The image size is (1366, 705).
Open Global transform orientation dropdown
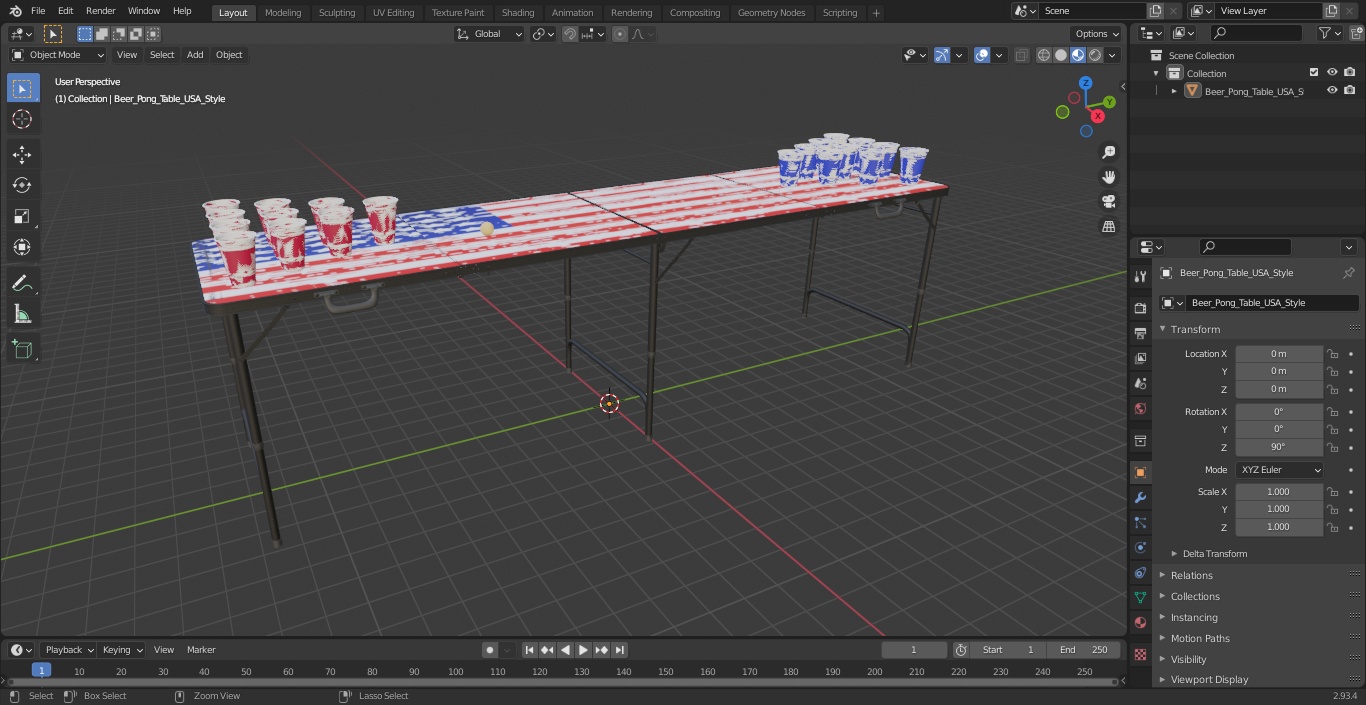pos(490,34)
